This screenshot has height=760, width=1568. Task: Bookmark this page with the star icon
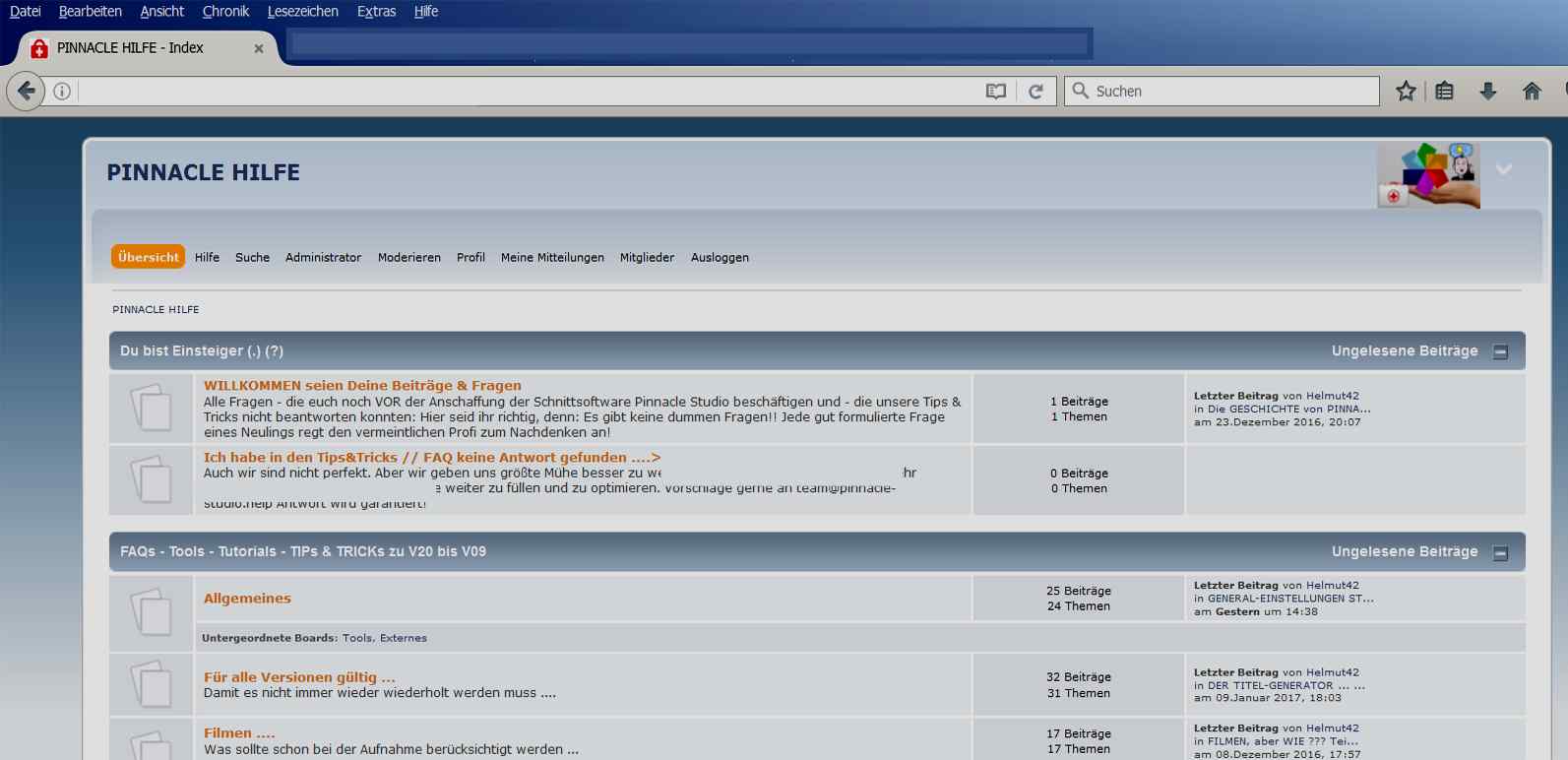[1406, 92]
